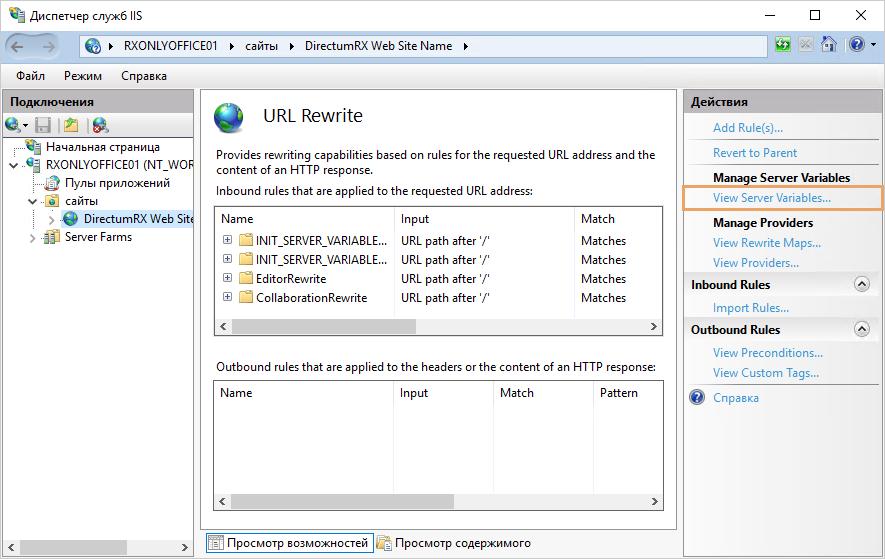This screenshot has height=559, width=885.
Task: Open help via blue question mark icon
Action: [856, 45]
